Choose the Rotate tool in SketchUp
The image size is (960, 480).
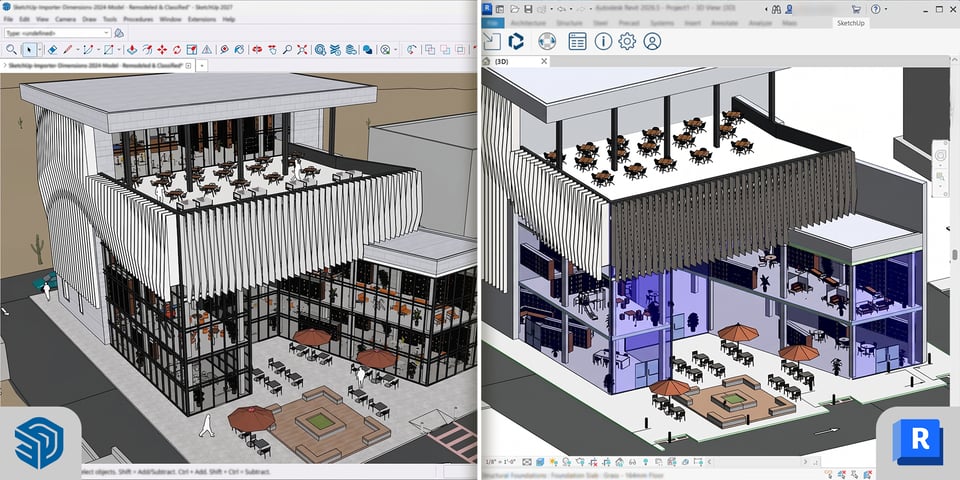[x=177, y=50]
